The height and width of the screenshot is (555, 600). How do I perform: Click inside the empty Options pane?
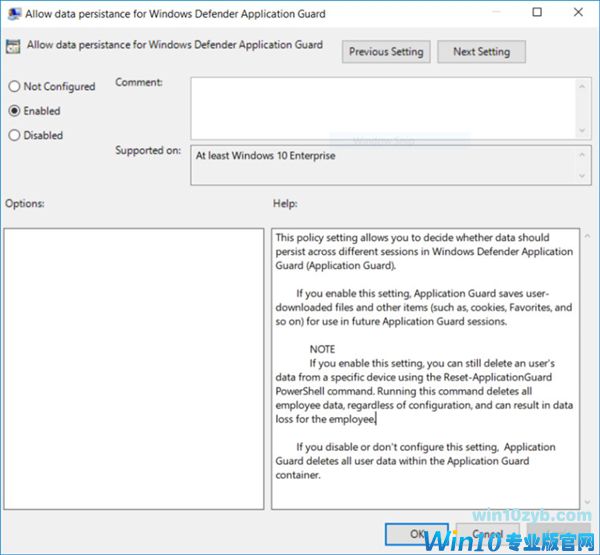tap(134, 369)
